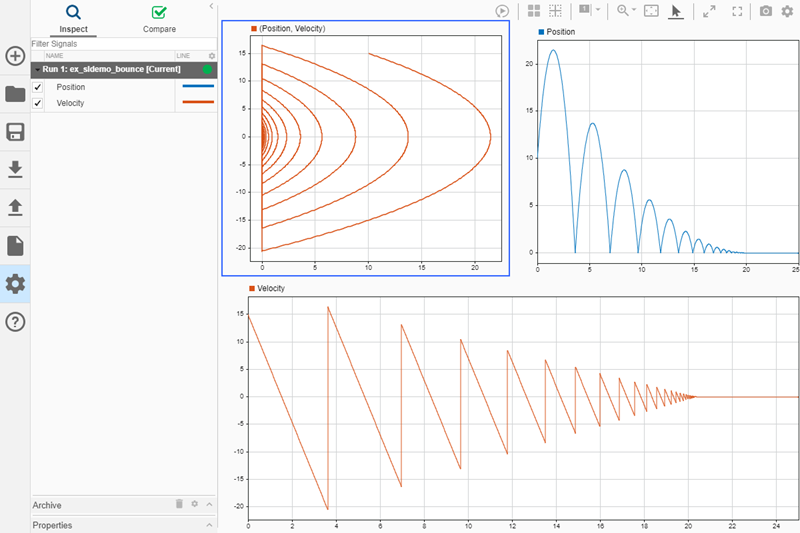Click the diagonal expand arrows icon
The width and height of the screenshot is (800, 533).
click(x=709, y=11)
